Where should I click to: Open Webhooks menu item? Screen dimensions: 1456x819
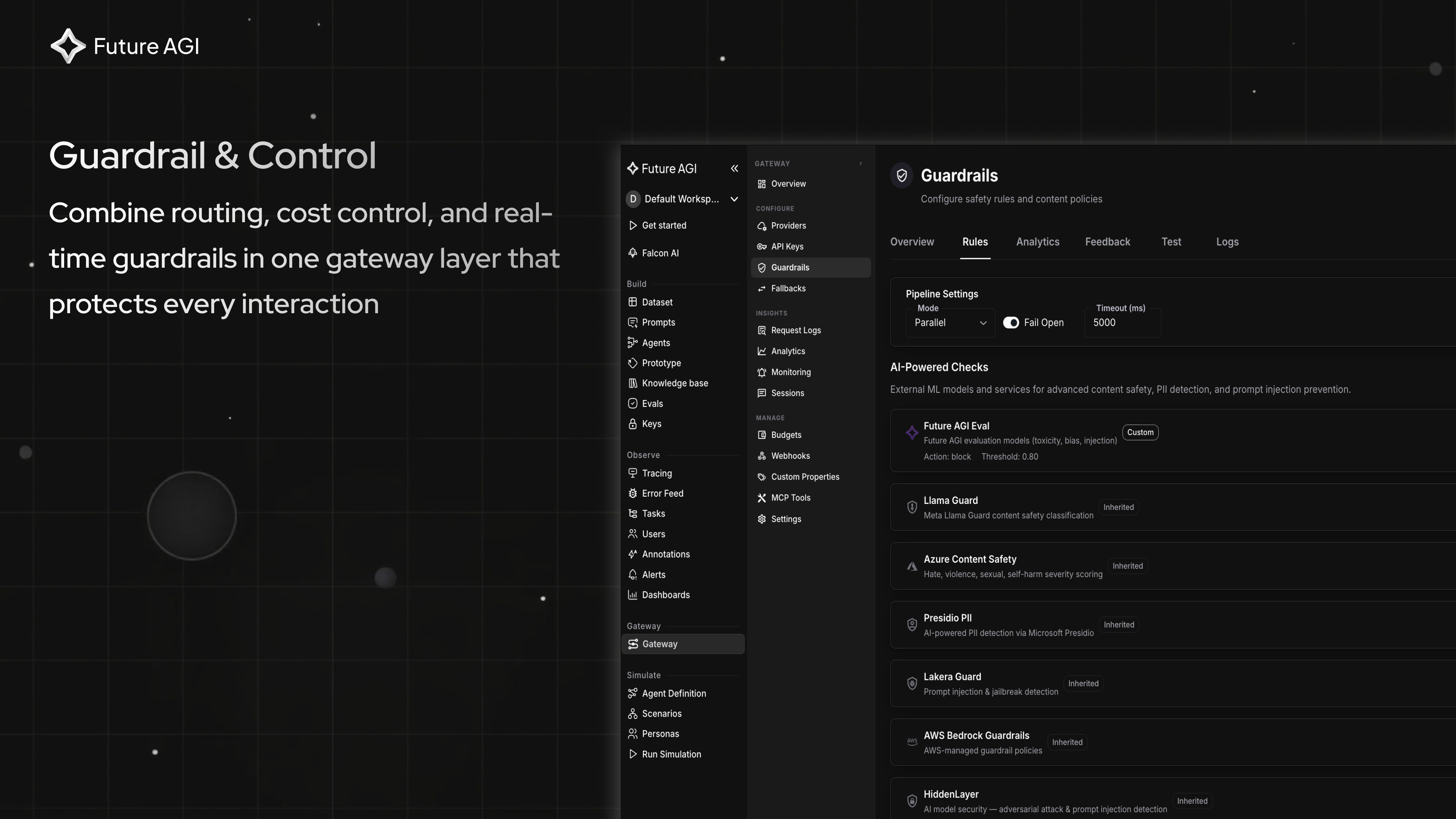[x=811, y=456]
